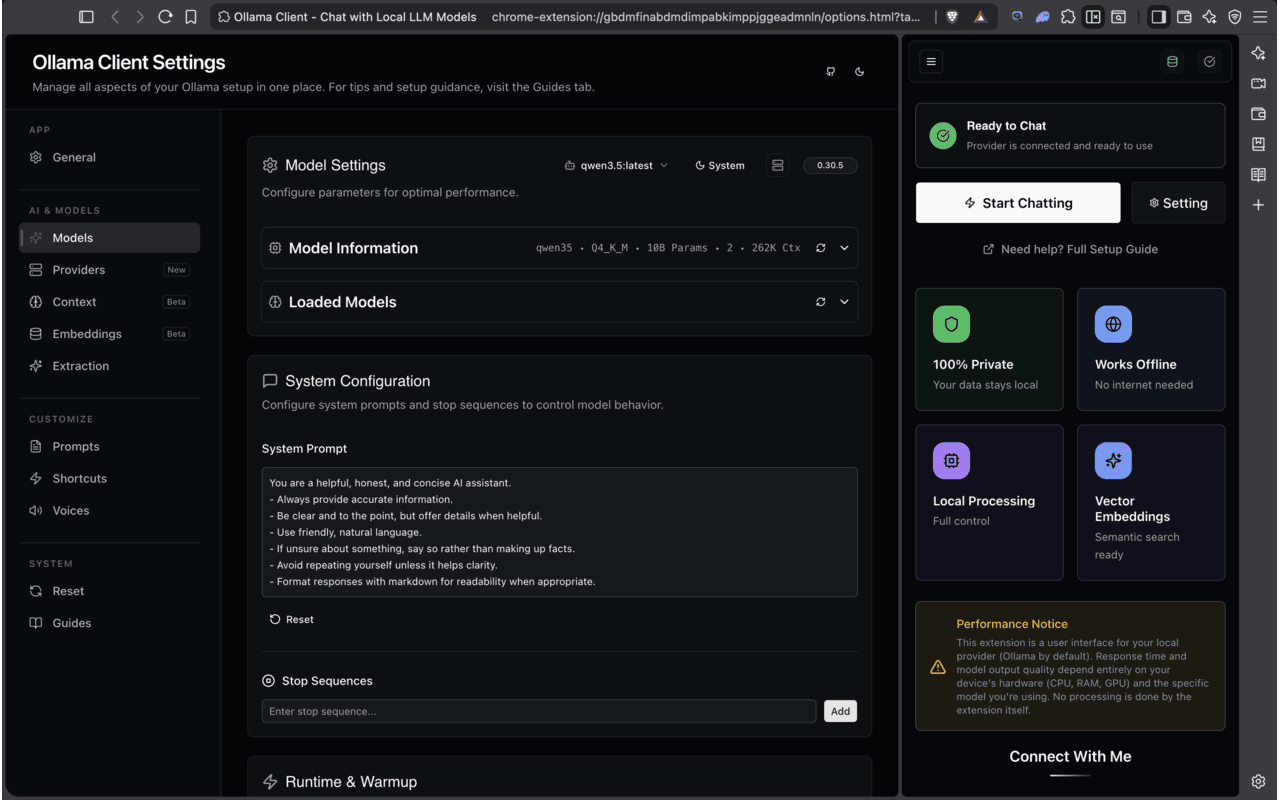Open the Brave Rewards triangle icon
1280x800 pixels.
979,17
